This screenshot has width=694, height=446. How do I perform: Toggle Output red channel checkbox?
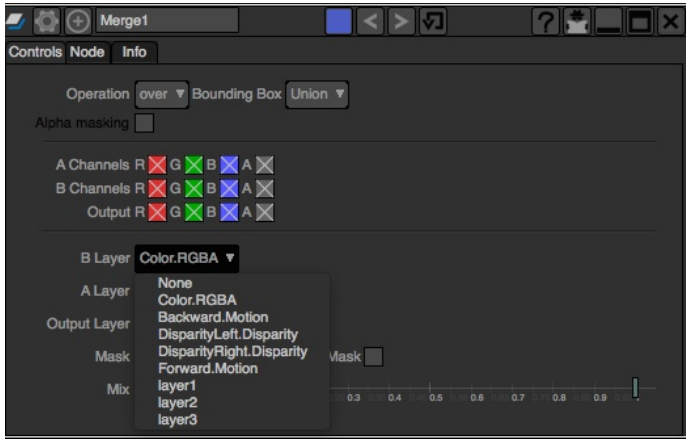(x=157, y=212)
